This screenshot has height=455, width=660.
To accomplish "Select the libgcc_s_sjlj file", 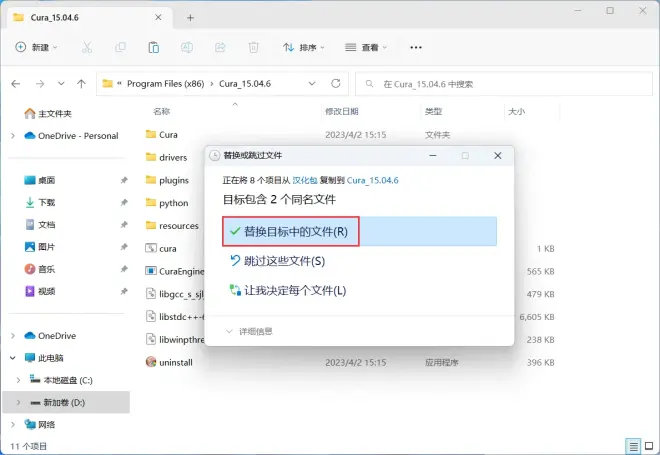I will click(x=175, y=294).
